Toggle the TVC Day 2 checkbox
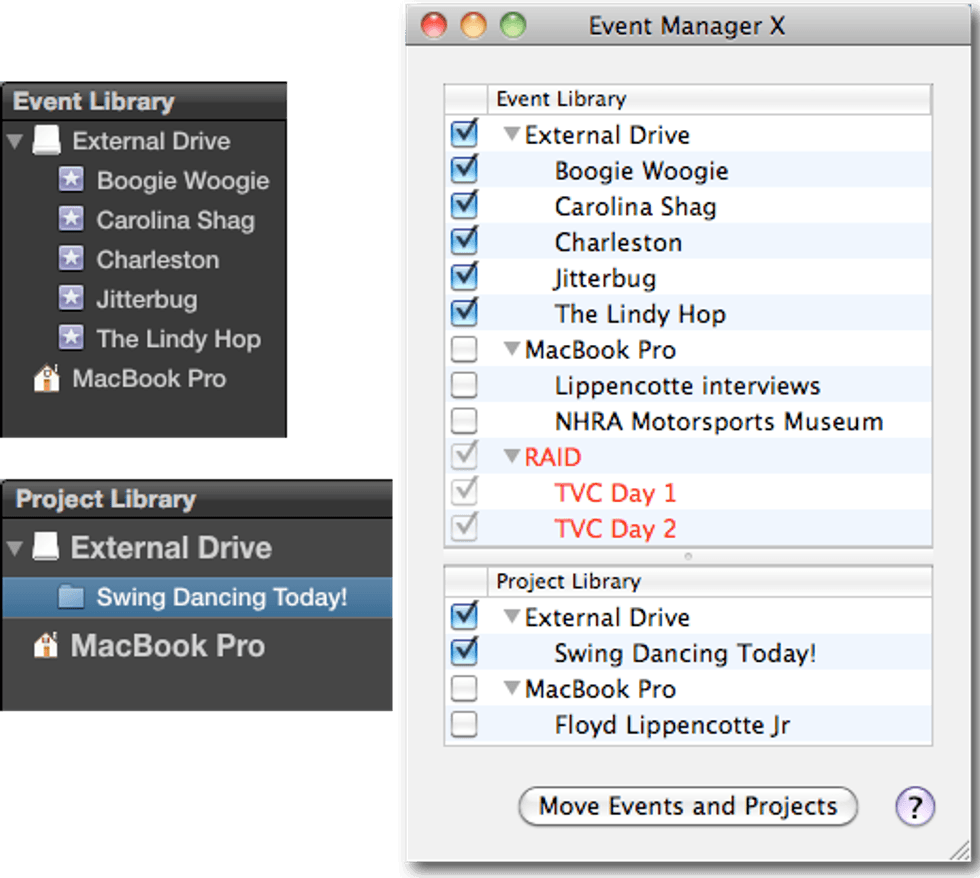The height and width of the screenshot is (878, 980). (464, 527)
